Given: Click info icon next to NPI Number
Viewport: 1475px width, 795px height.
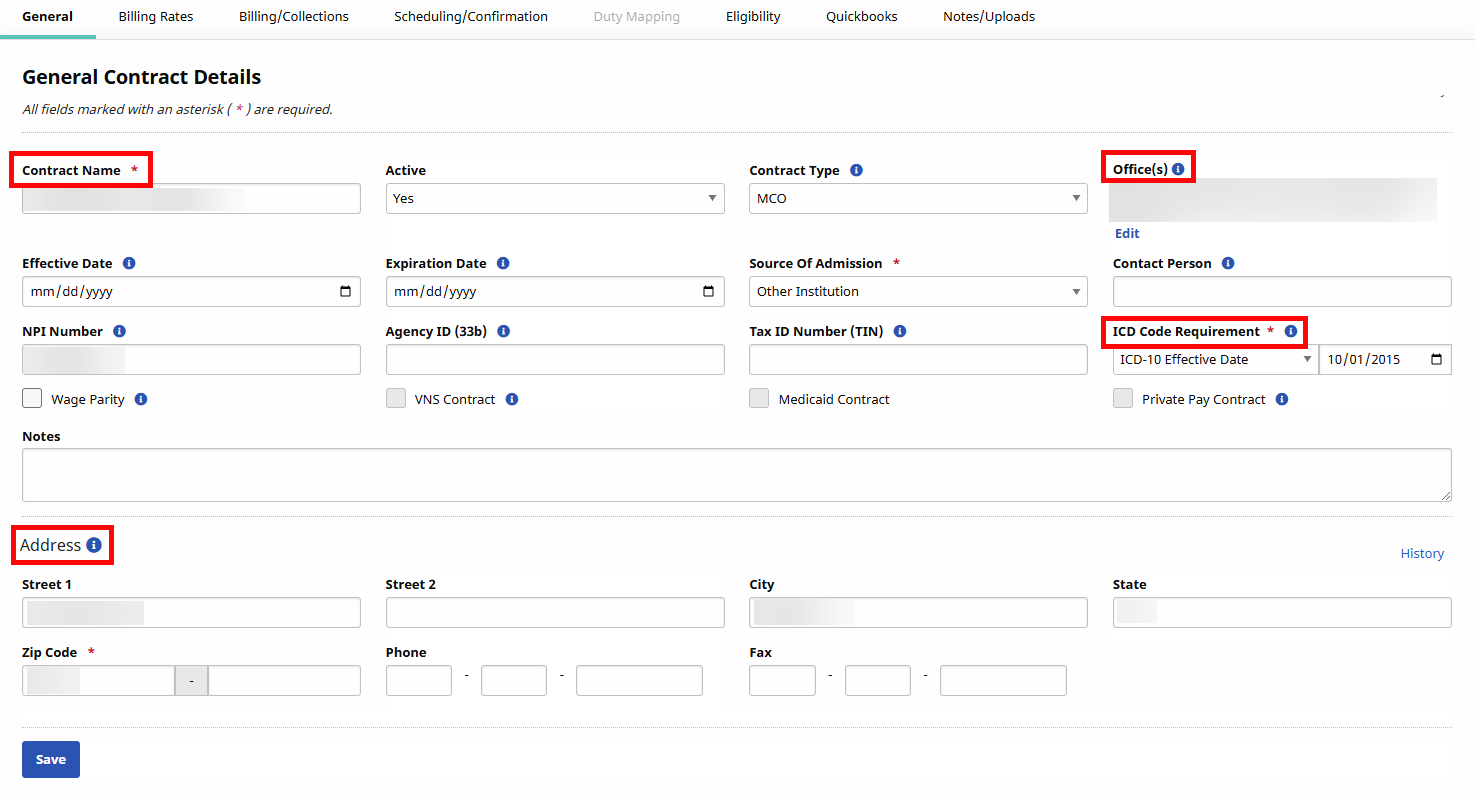Looking at the screenshot, I should pyautogui.click(x=120, y=331).
